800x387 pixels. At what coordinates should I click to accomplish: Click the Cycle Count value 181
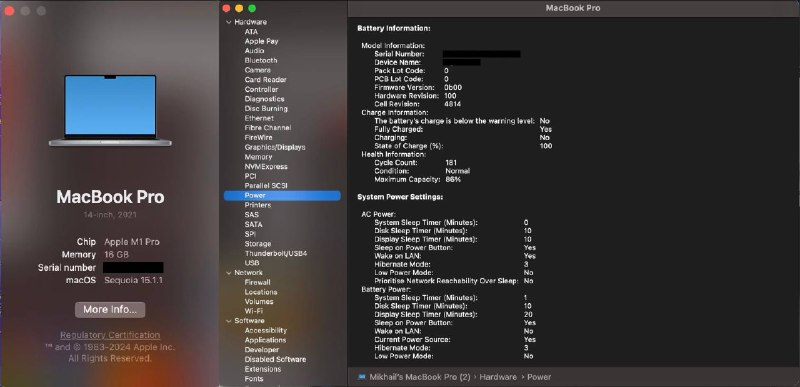click(451, 163)
